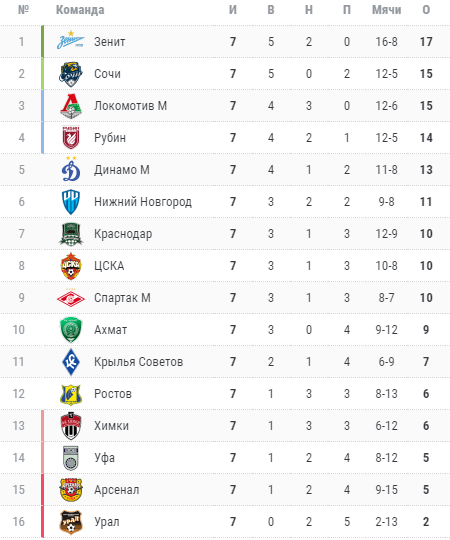This screenshot has height=540, width=450.
Task: Click the И games played header
Action: point(233,10)
